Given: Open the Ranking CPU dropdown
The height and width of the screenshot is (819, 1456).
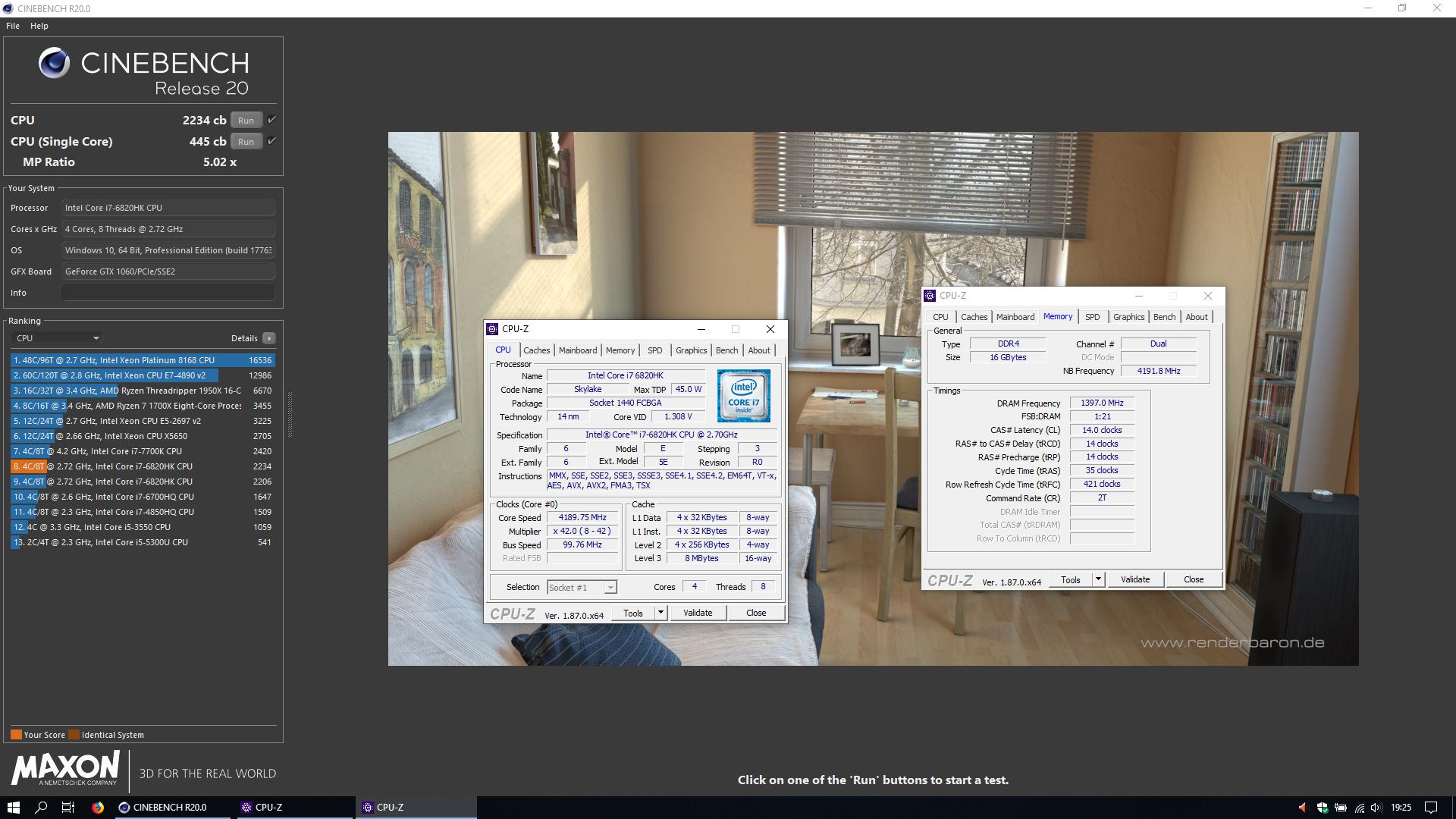Looking at the screenshot, I should click(x=58, y=338).
